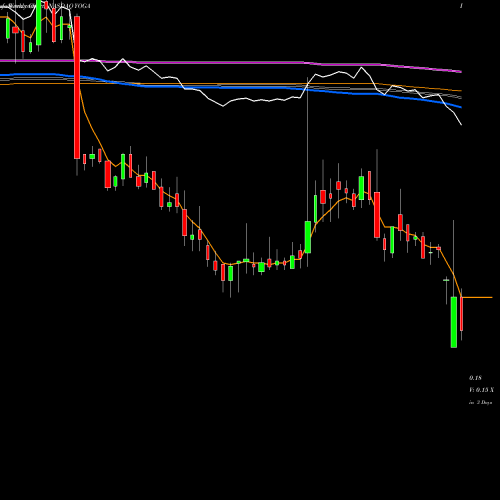Click the V: 0.15 X volume label
Screen dimensions: 500x500
coord(481,390)
